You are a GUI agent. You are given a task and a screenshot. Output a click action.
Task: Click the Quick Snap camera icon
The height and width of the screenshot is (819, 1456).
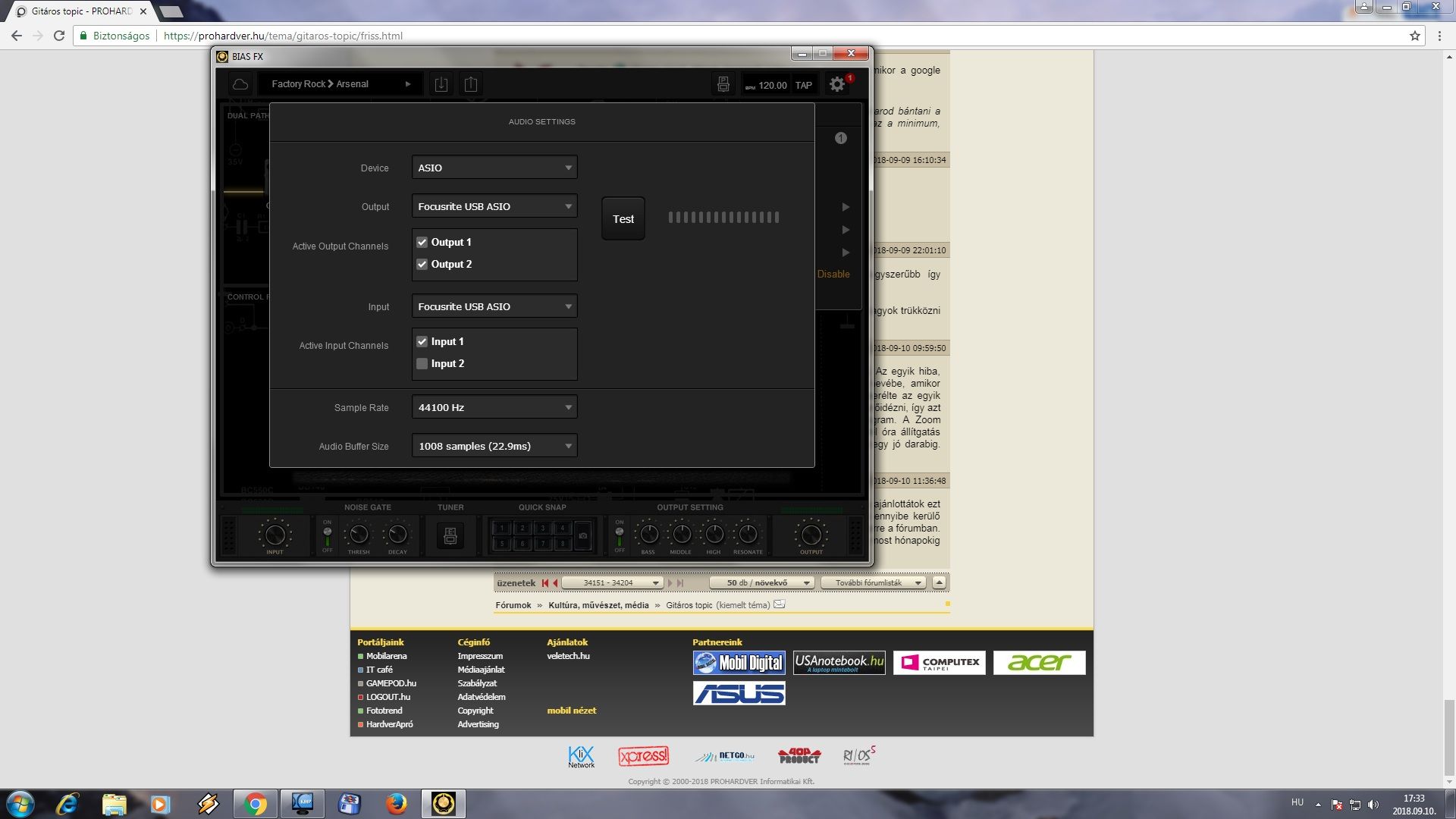tap(582, 535)
